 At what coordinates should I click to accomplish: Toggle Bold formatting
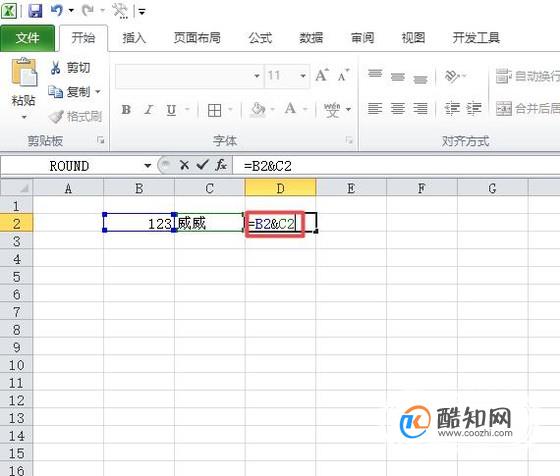point(126,110)
